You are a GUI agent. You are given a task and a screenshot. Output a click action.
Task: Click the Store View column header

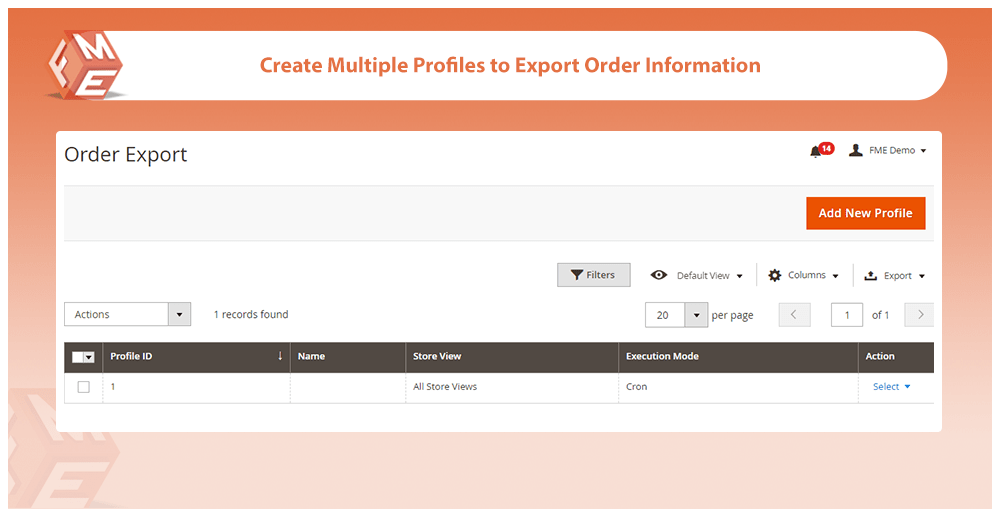pyautogui.click(x=437, y=356)
